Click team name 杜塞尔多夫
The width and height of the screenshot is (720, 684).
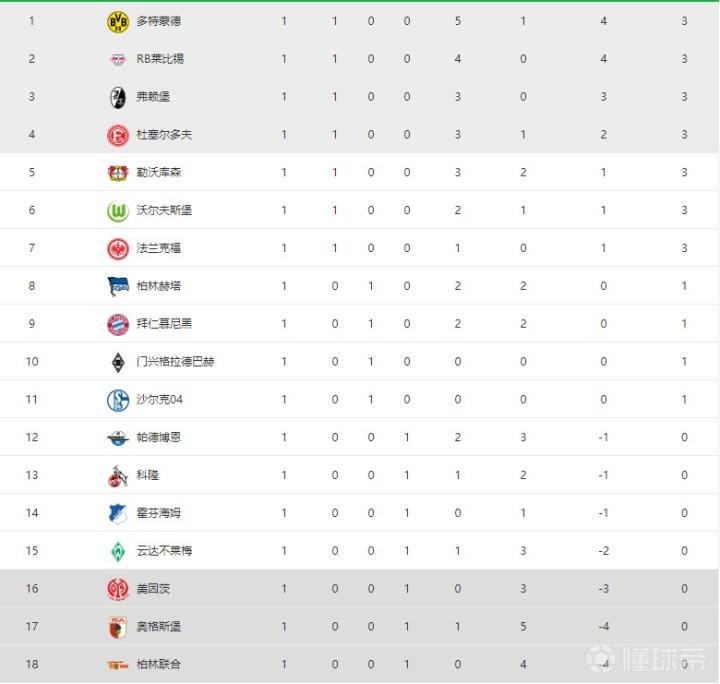point(164,135)
